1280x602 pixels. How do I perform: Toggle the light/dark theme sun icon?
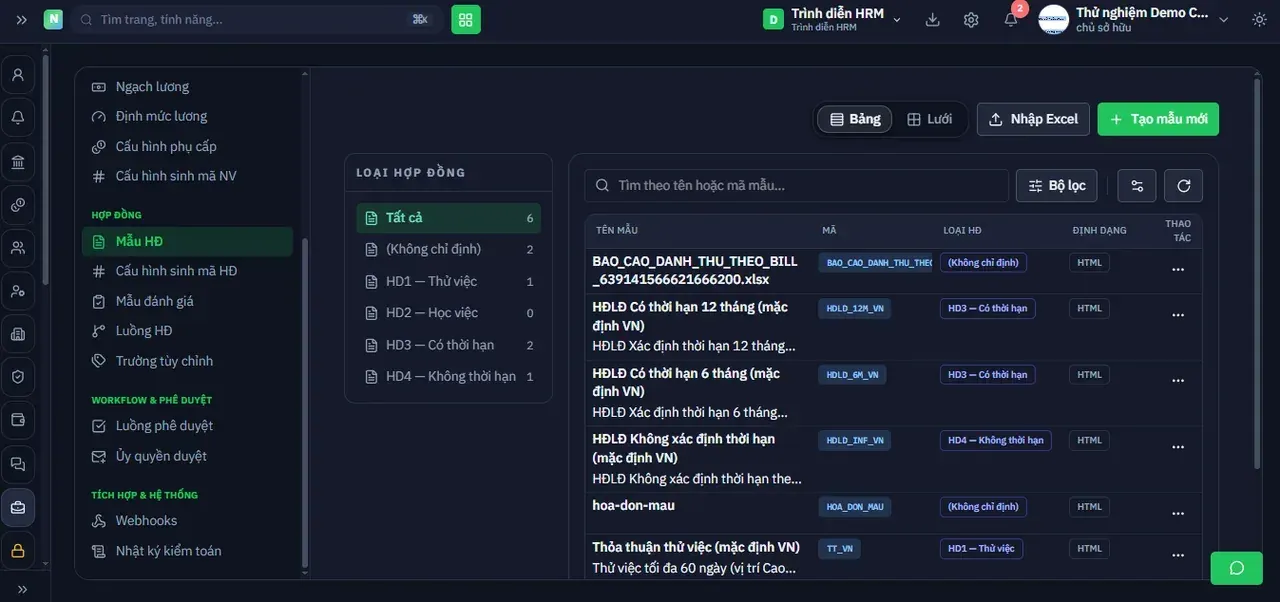point(1258,19)
